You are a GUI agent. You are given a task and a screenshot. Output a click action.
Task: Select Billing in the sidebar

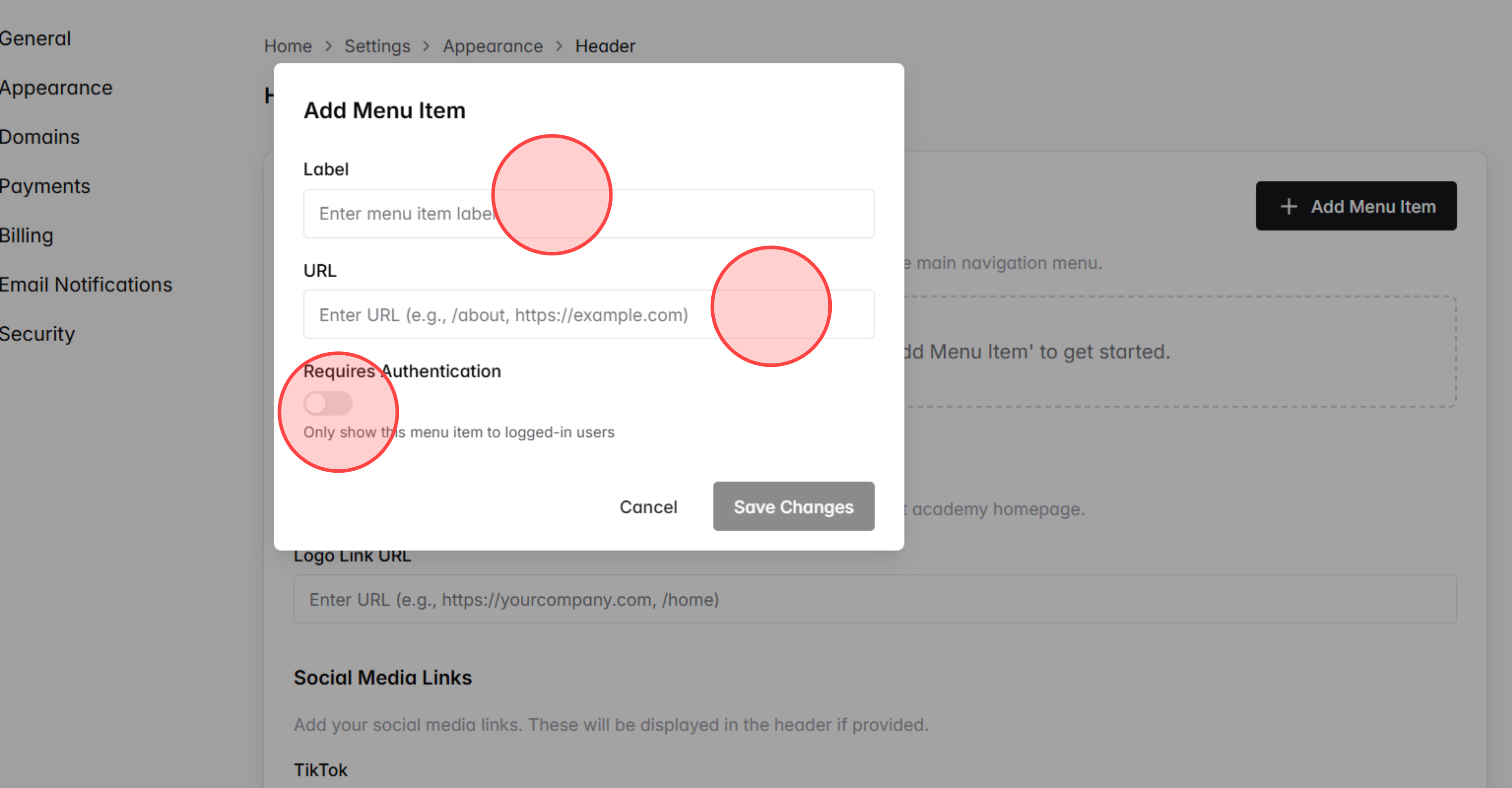tap(26, 235)
